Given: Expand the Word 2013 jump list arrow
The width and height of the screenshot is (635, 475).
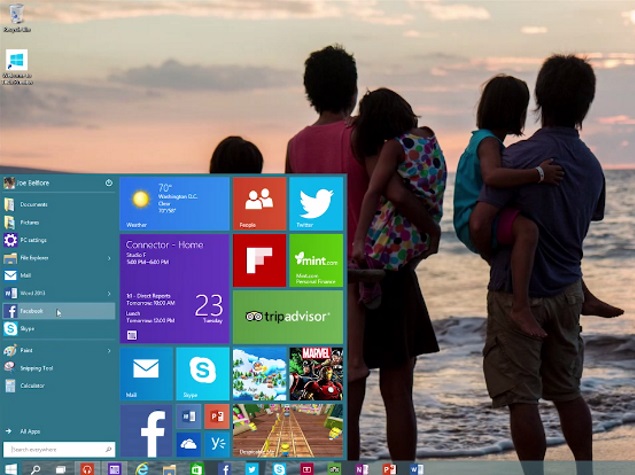Looking at the screenshot, I should [109, 293].
